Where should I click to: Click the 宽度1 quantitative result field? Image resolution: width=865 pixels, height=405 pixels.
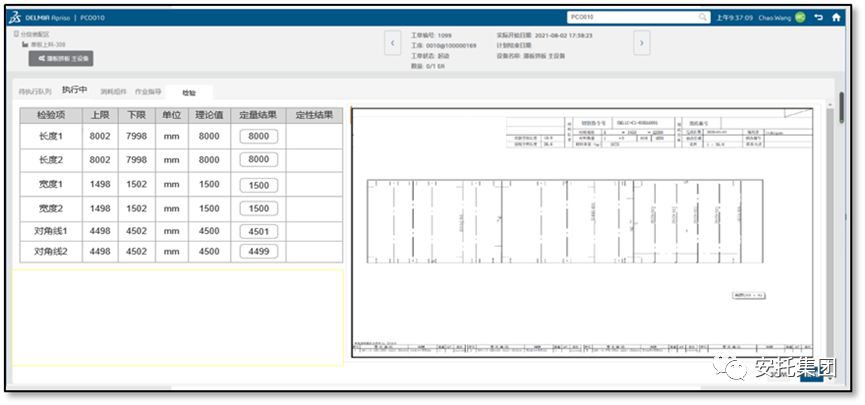[258, 185]
